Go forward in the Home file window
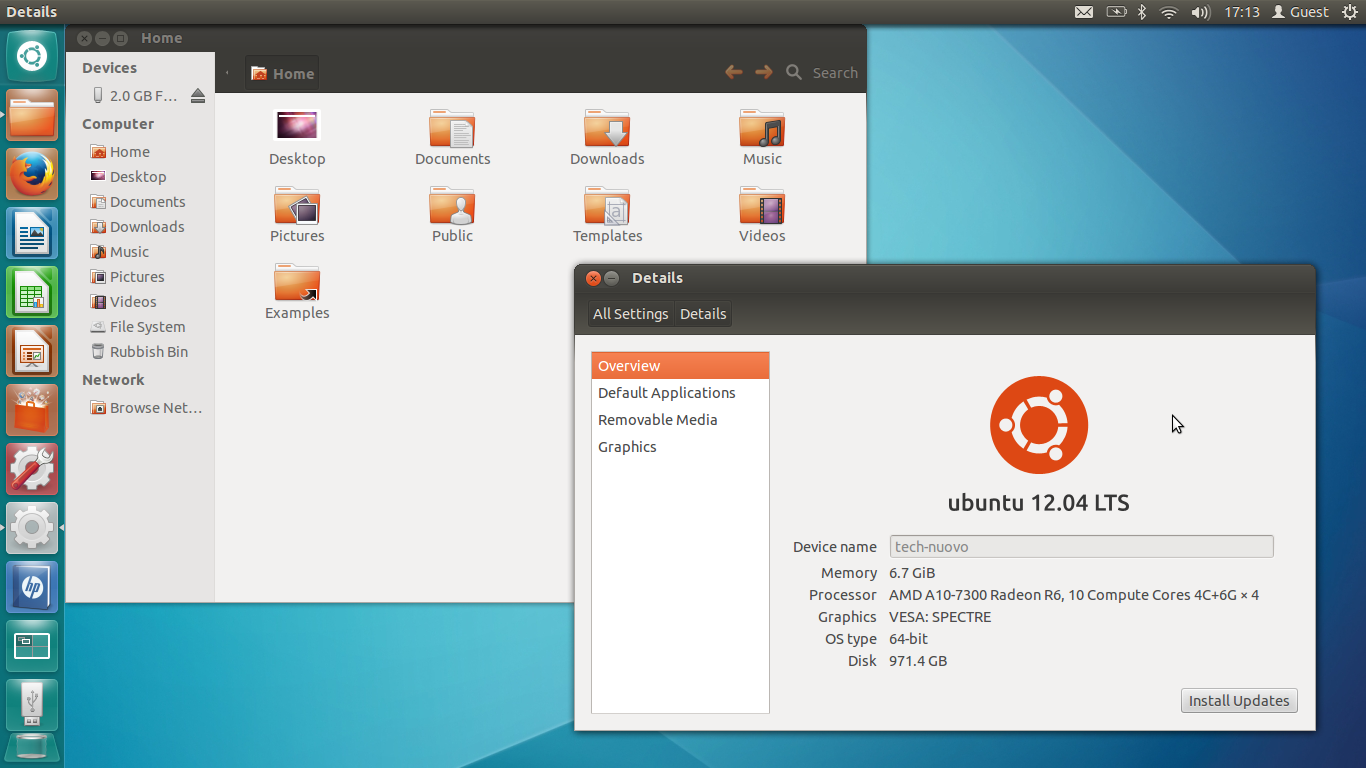The width and height of the screenshot is (1366, 768). tap(764, 72)
